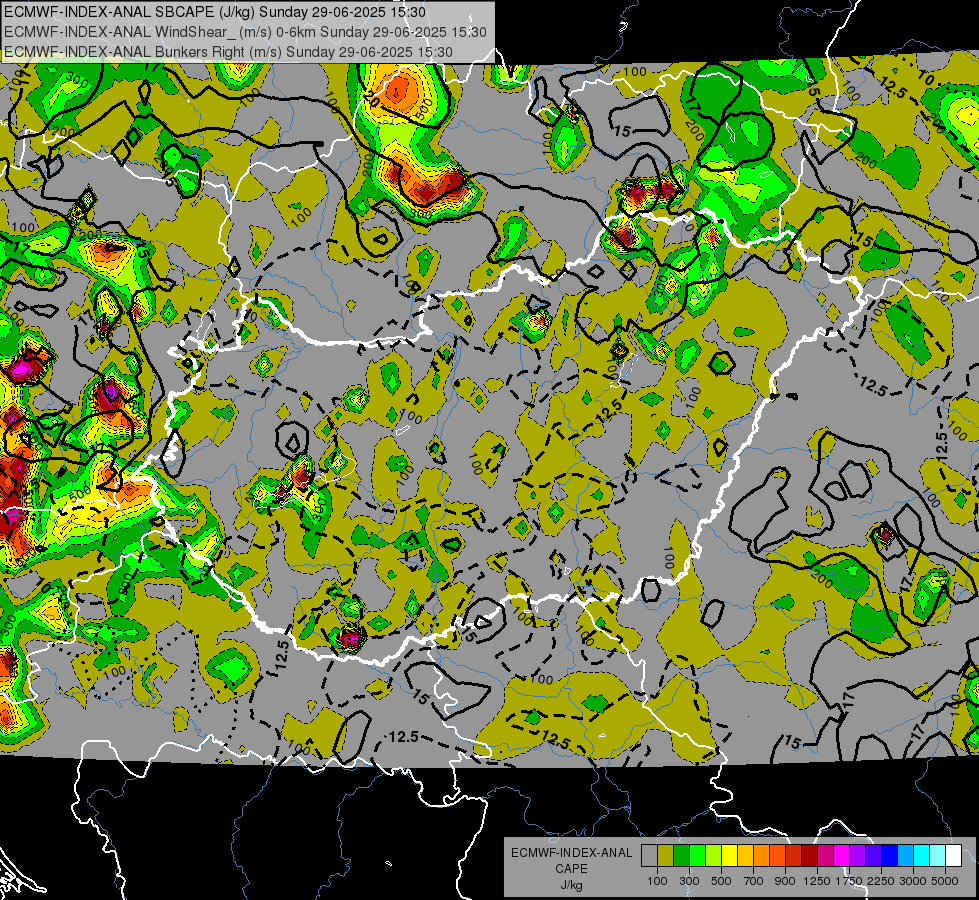Click the legend value 700

pyautogui.click(x=754, y=881)
